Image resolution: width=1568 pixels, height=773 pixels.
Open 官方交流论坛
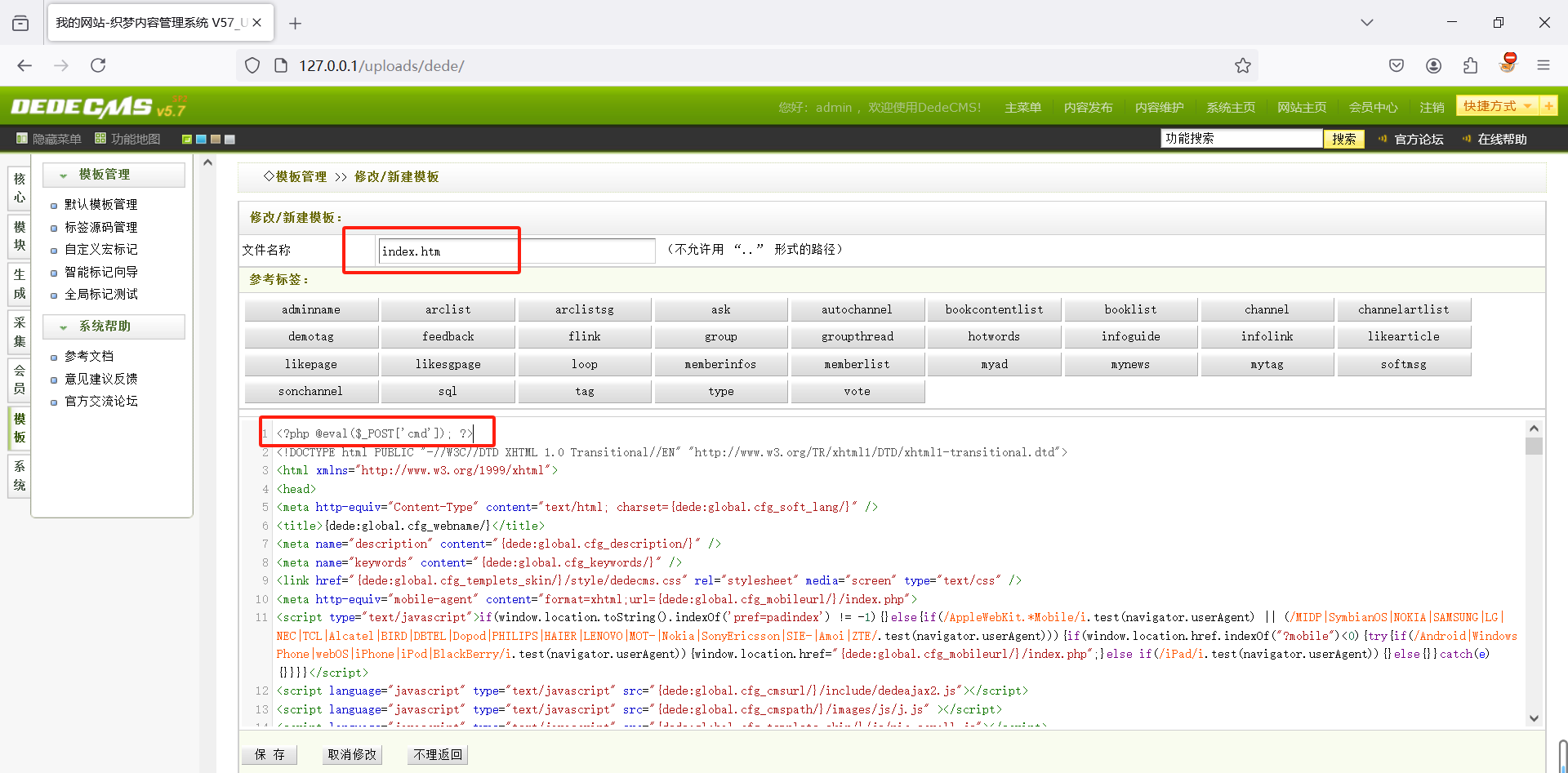pyautogui.click(x=101, y=401)
